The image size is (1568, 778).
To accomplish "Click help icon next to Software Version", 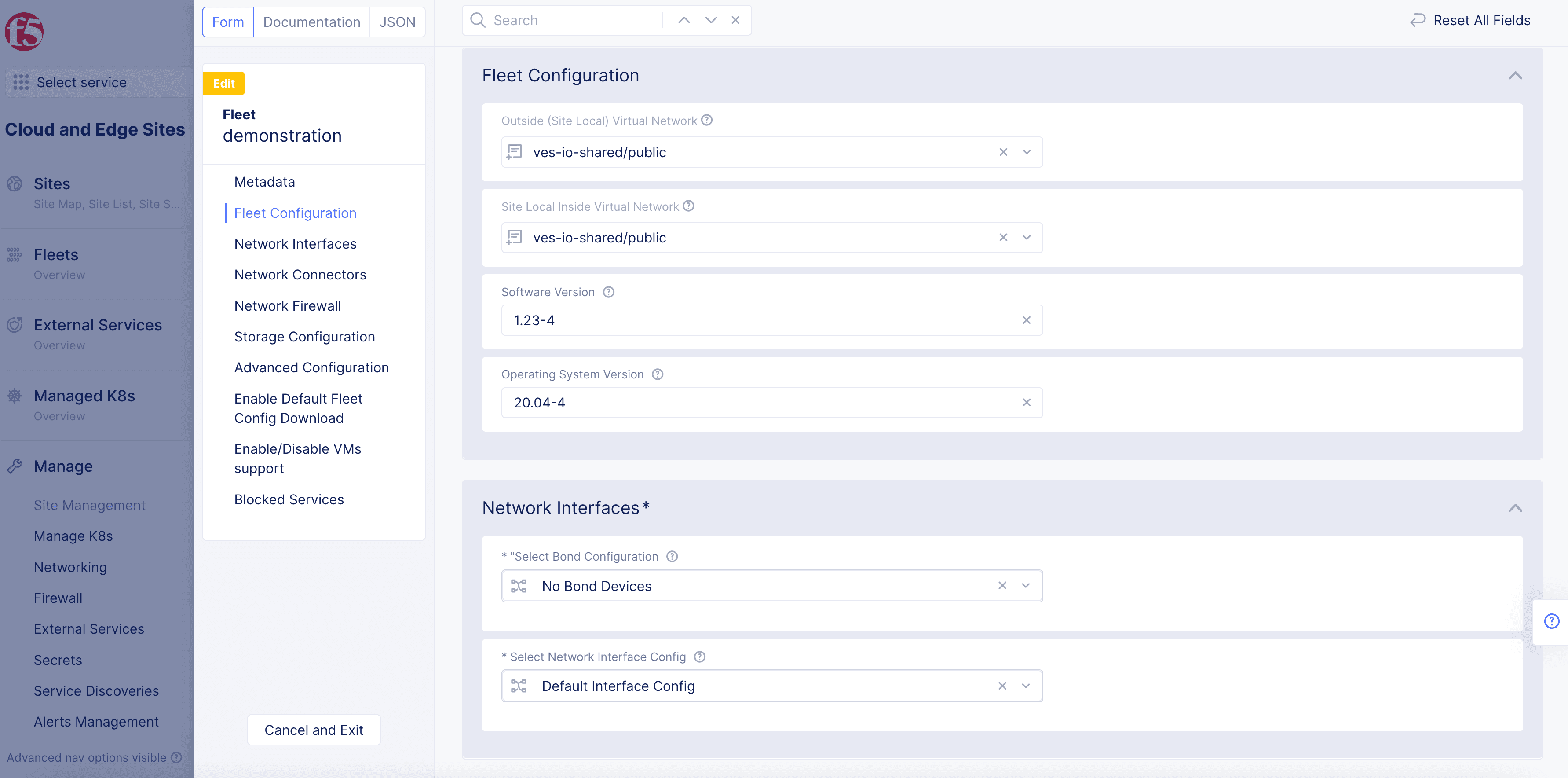I will click(x=608, y=292).
